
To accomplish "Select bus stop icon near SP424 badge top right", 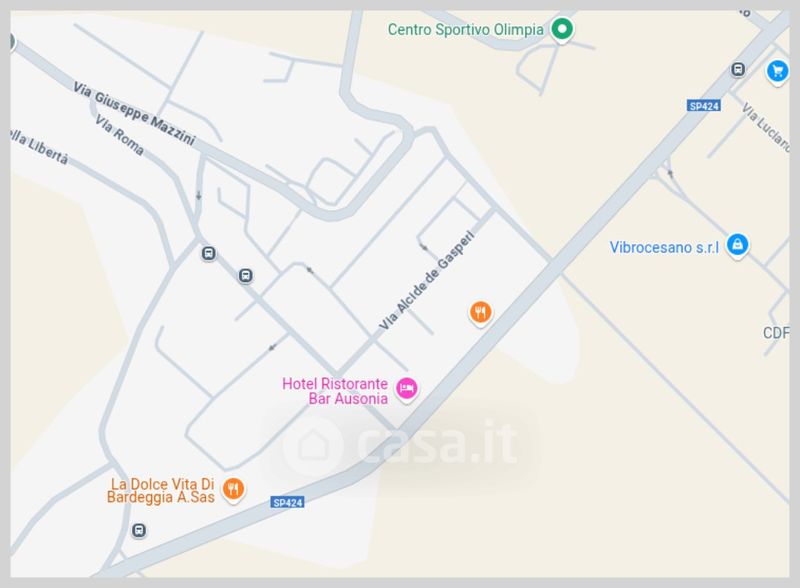I will 738,69.
